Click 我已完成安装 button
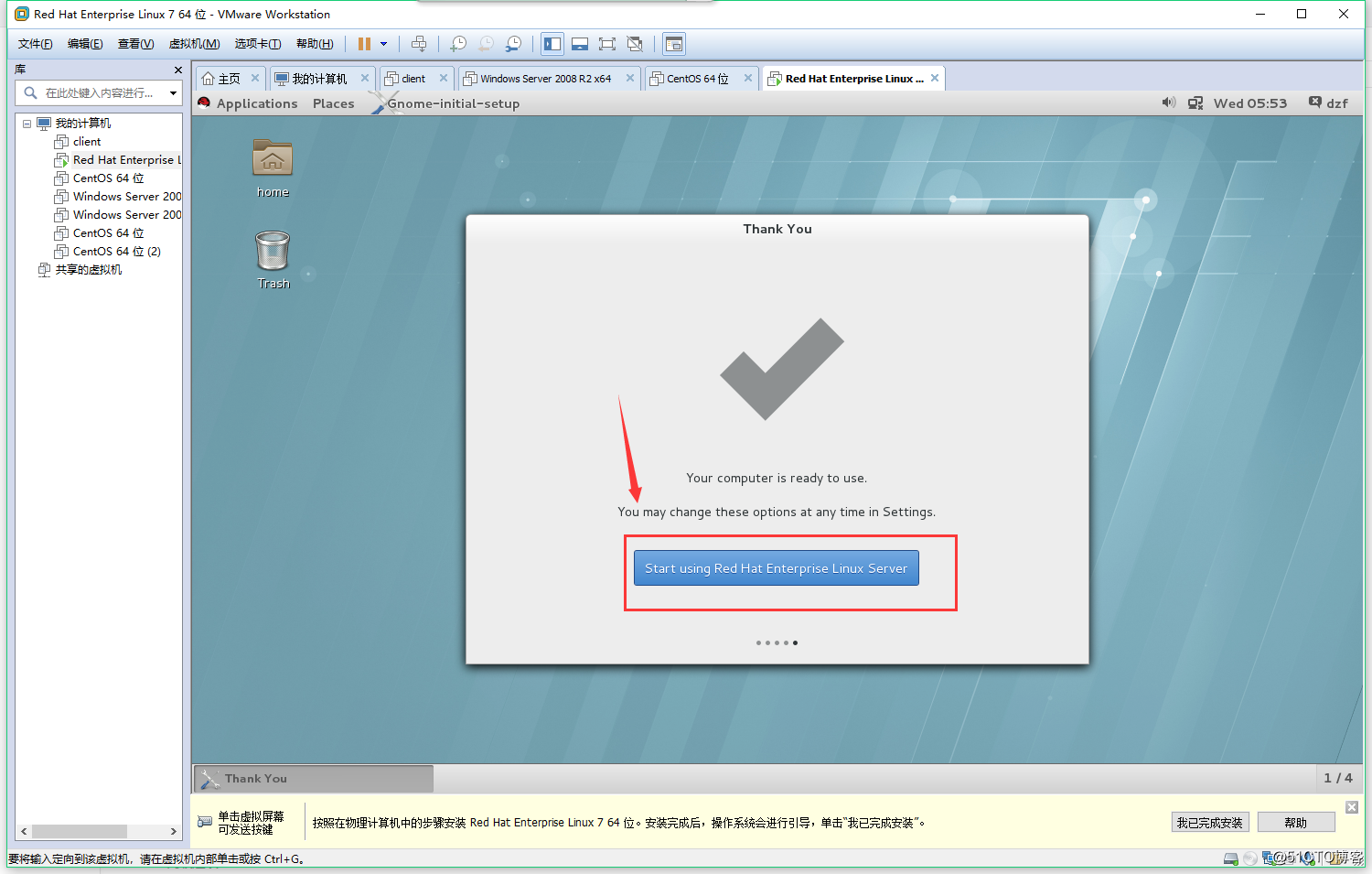Screen dimensions: 1372x874 coord(1209,823)
